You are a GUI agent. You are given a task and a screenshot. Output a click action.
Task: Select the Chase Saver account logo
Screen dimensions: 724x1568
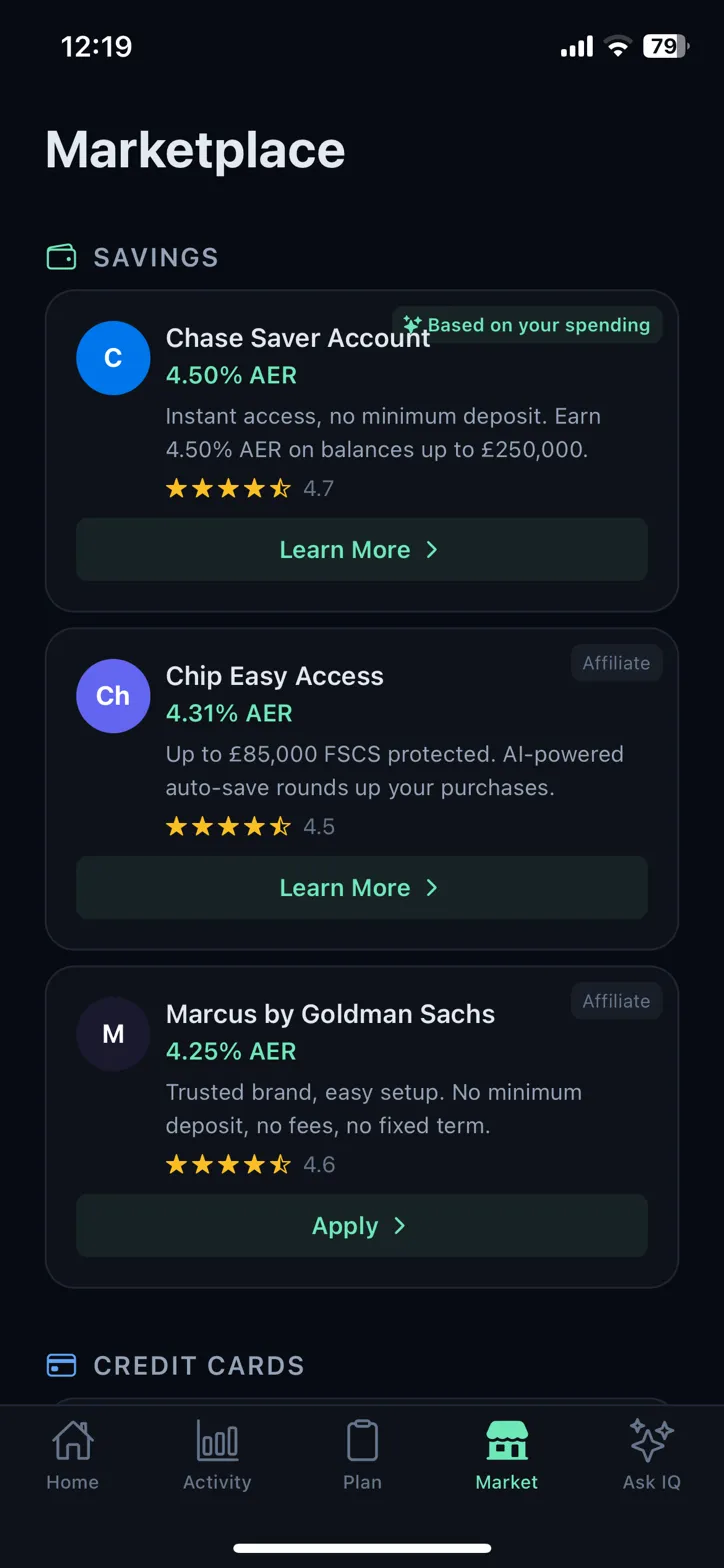pos(113,357)
